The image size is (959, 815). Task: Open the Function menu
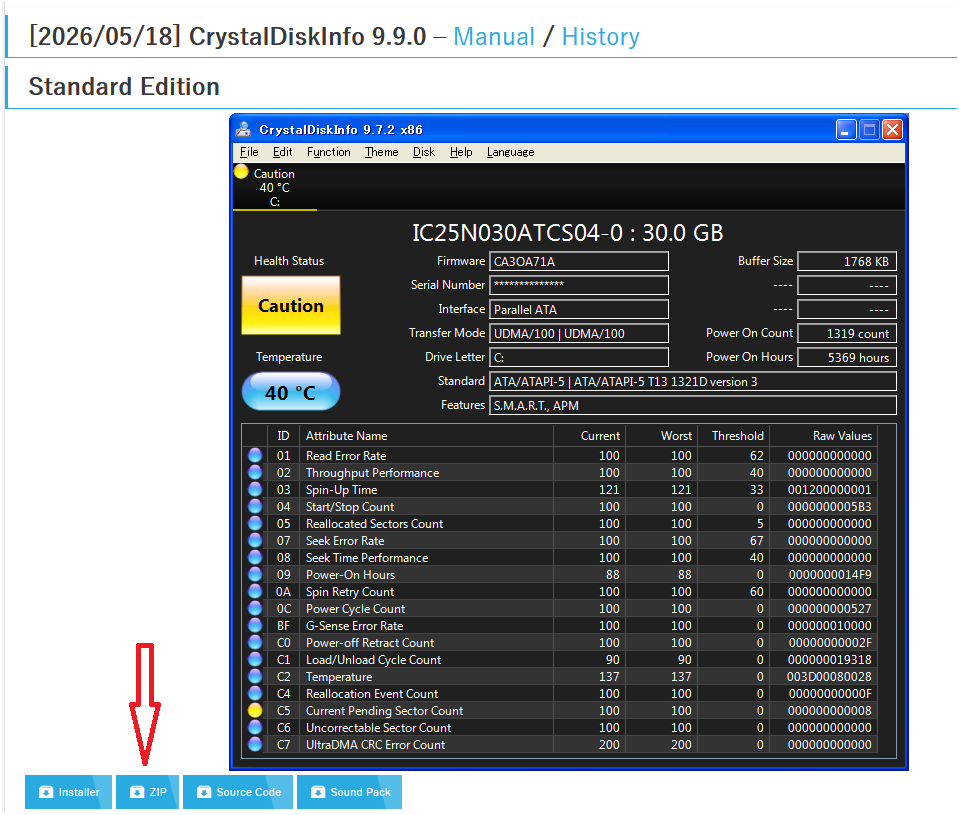tap(329, 152)
